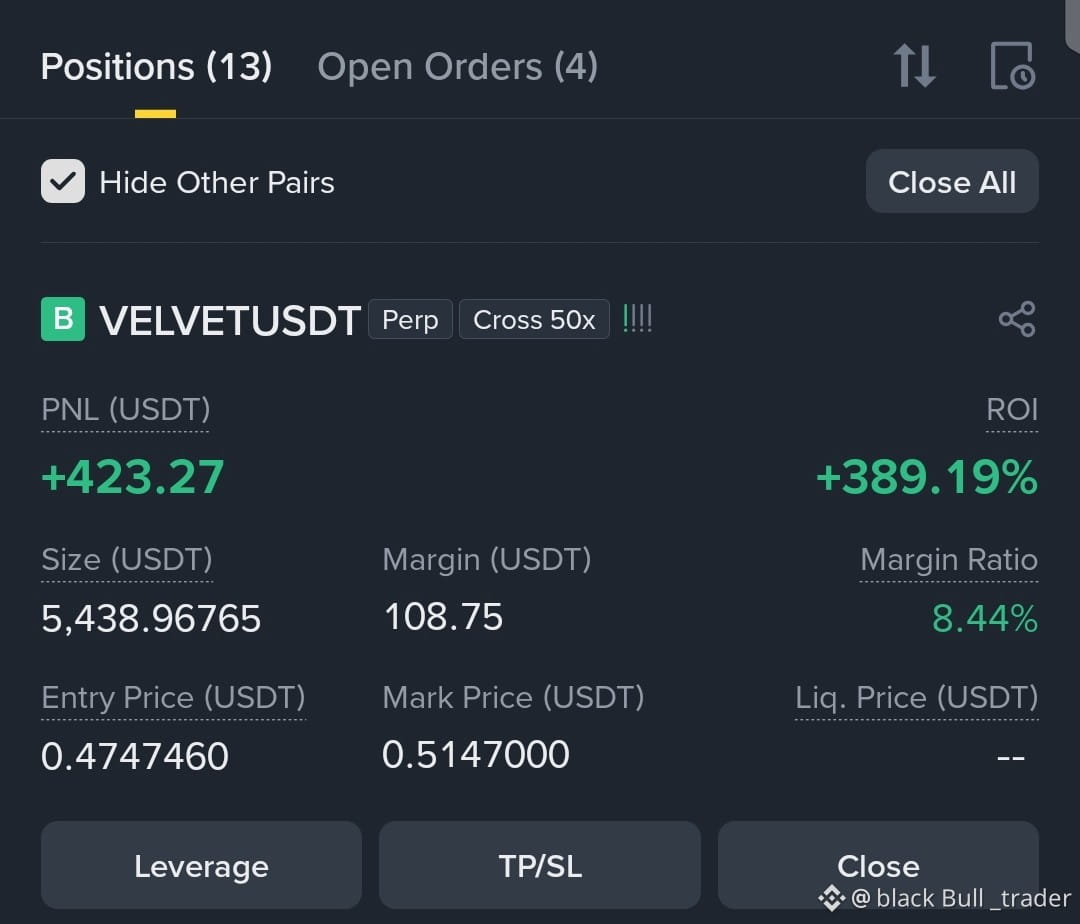Open the order history document icon

pos(1012,66)
